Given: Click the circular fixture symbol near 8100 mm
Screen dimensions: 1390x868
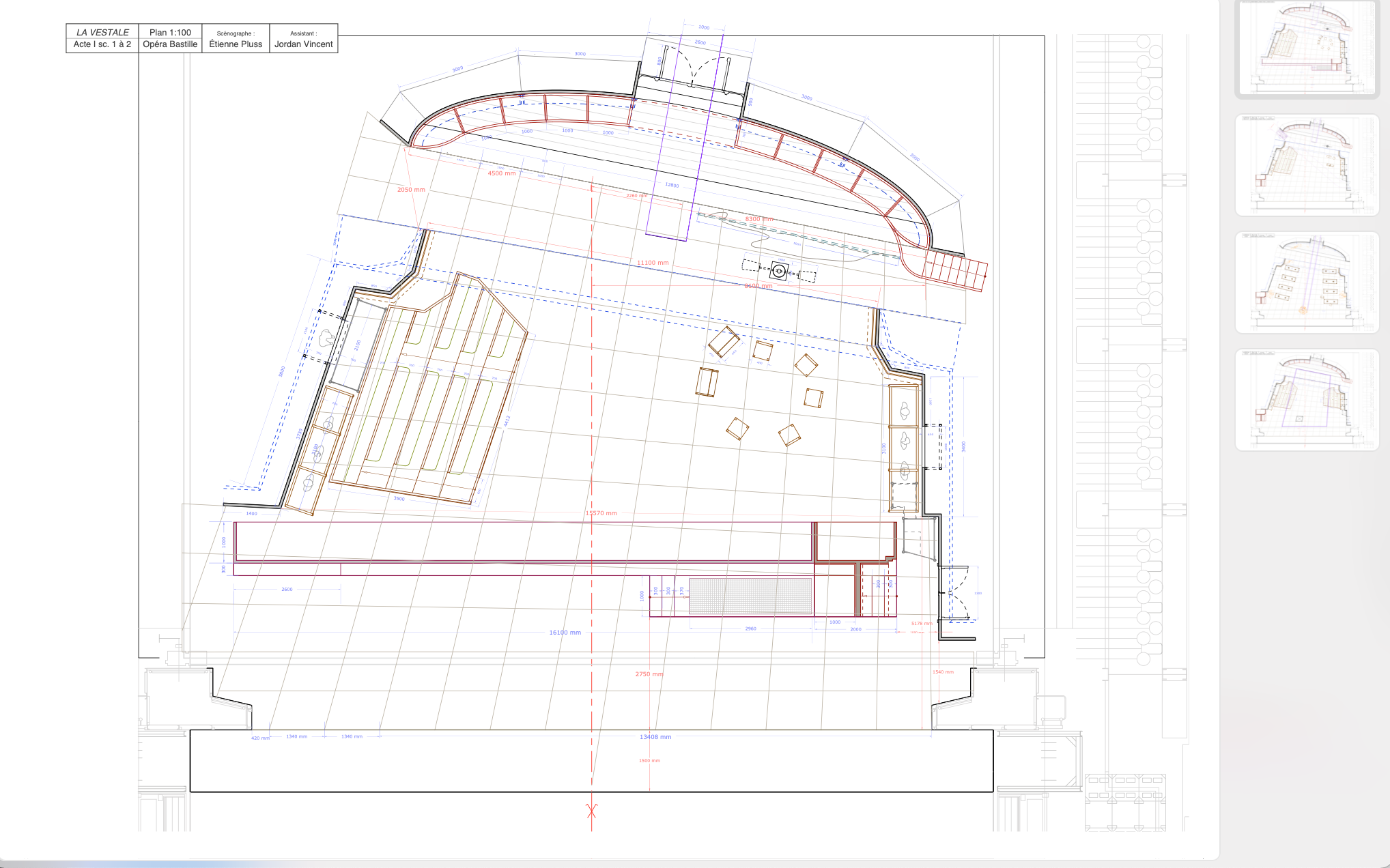Looking at the screenshot, I should click(x=779, y=270).
